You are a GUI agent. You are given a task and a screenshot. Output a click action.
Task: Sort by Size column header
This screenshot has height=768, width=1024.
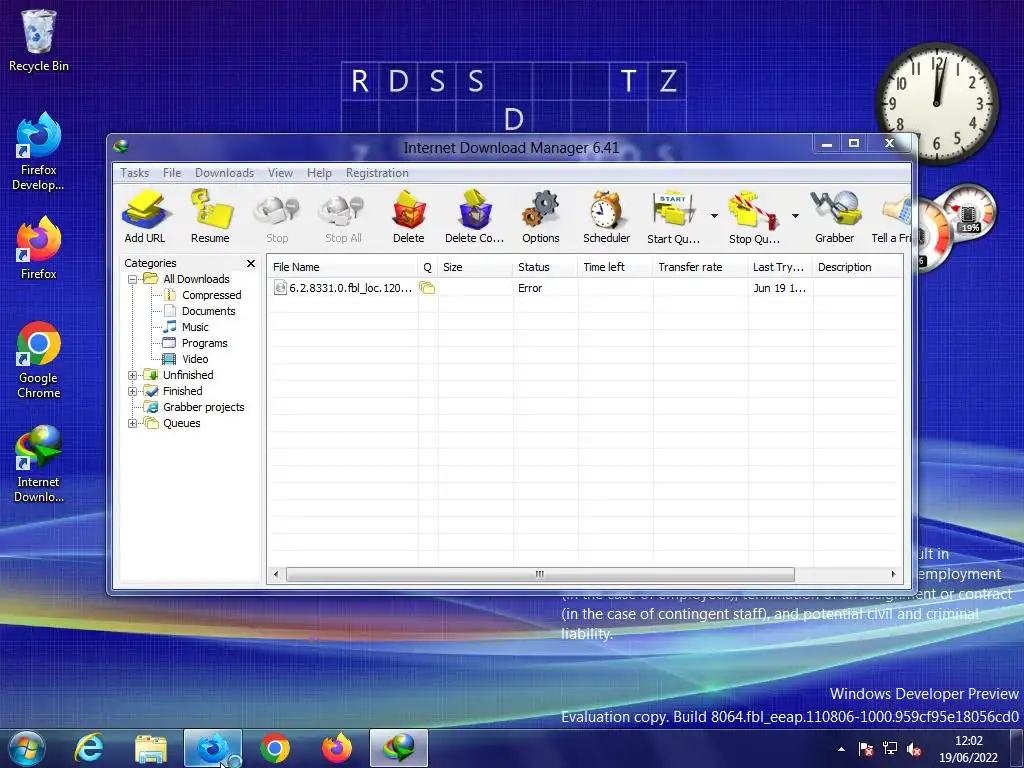[x=475, y=267]
